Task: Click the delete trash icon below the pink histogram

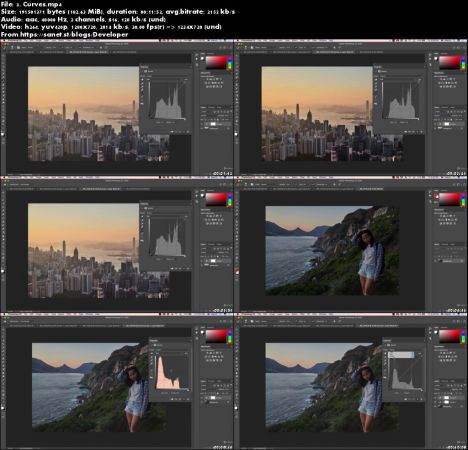Action: click(x=188, y=399)
